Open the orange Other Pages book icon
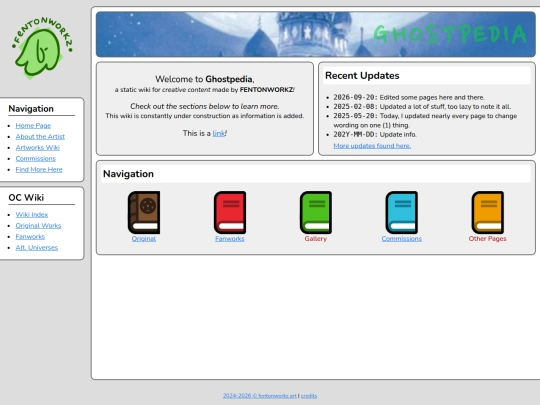This screenshot has width=540, height=405. click(x=487, y=212)
